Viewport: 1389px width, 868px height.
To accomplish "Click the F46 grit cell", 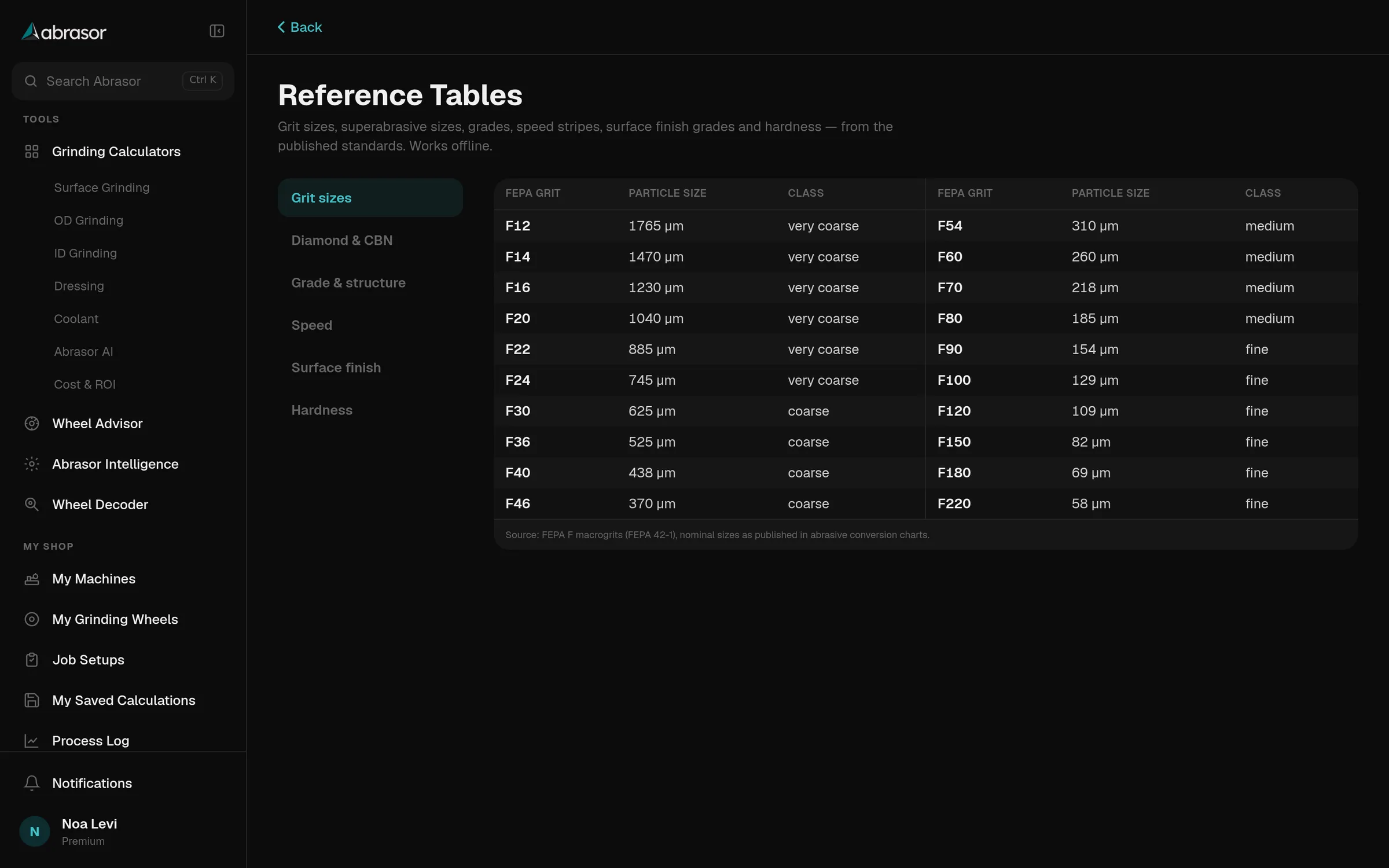I will click(518, 503).
